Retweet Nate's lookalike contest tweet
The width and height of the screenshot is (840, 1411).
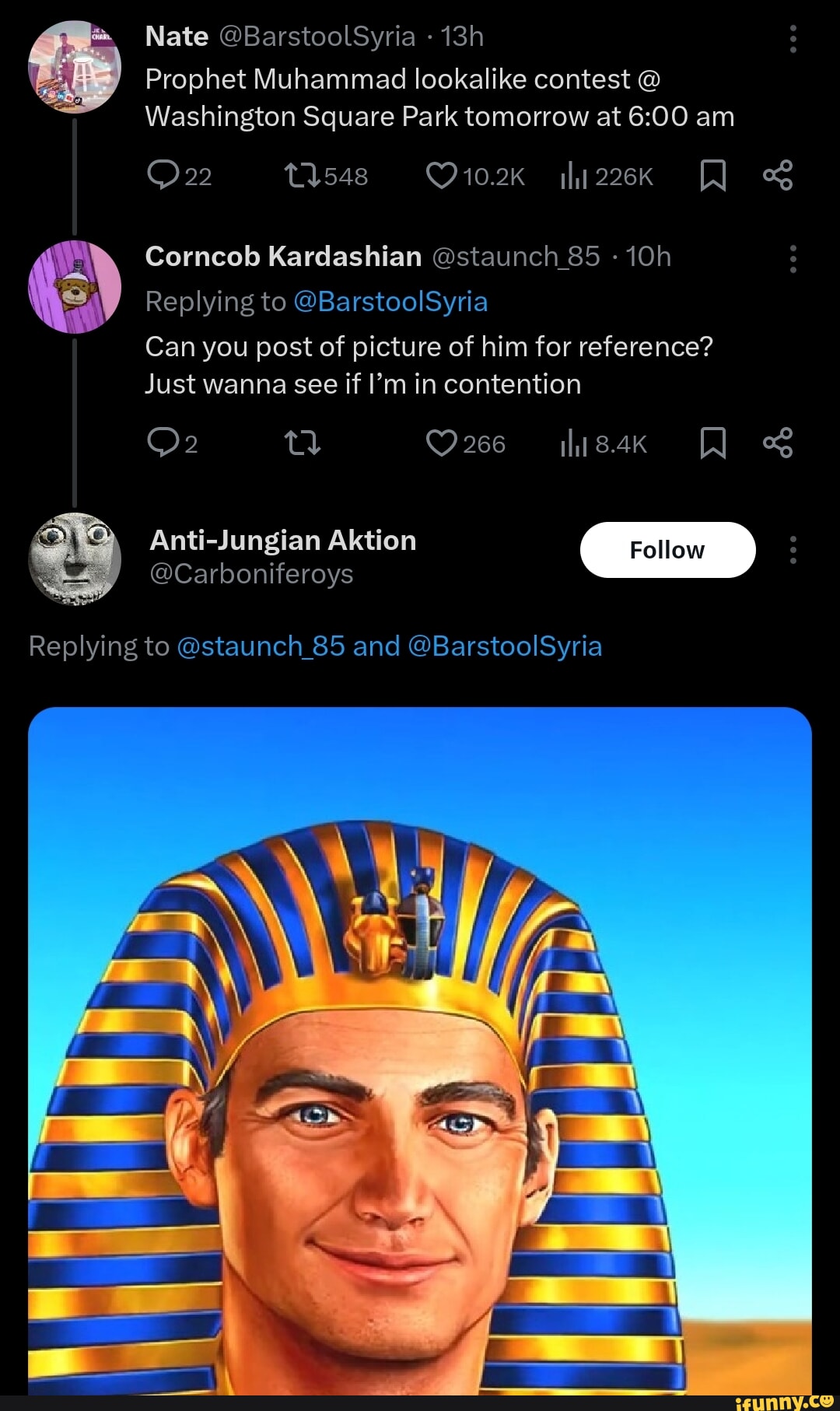(x=302, y=176)
